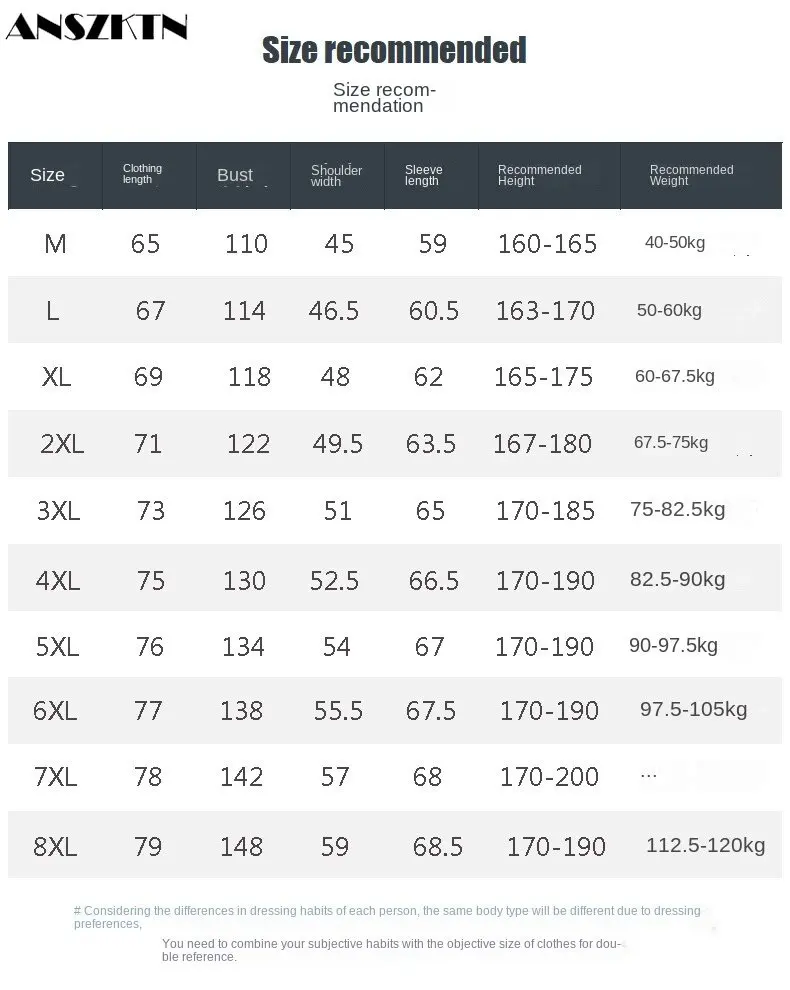
Task: Click the M size row label
Action: click(56, 244)
